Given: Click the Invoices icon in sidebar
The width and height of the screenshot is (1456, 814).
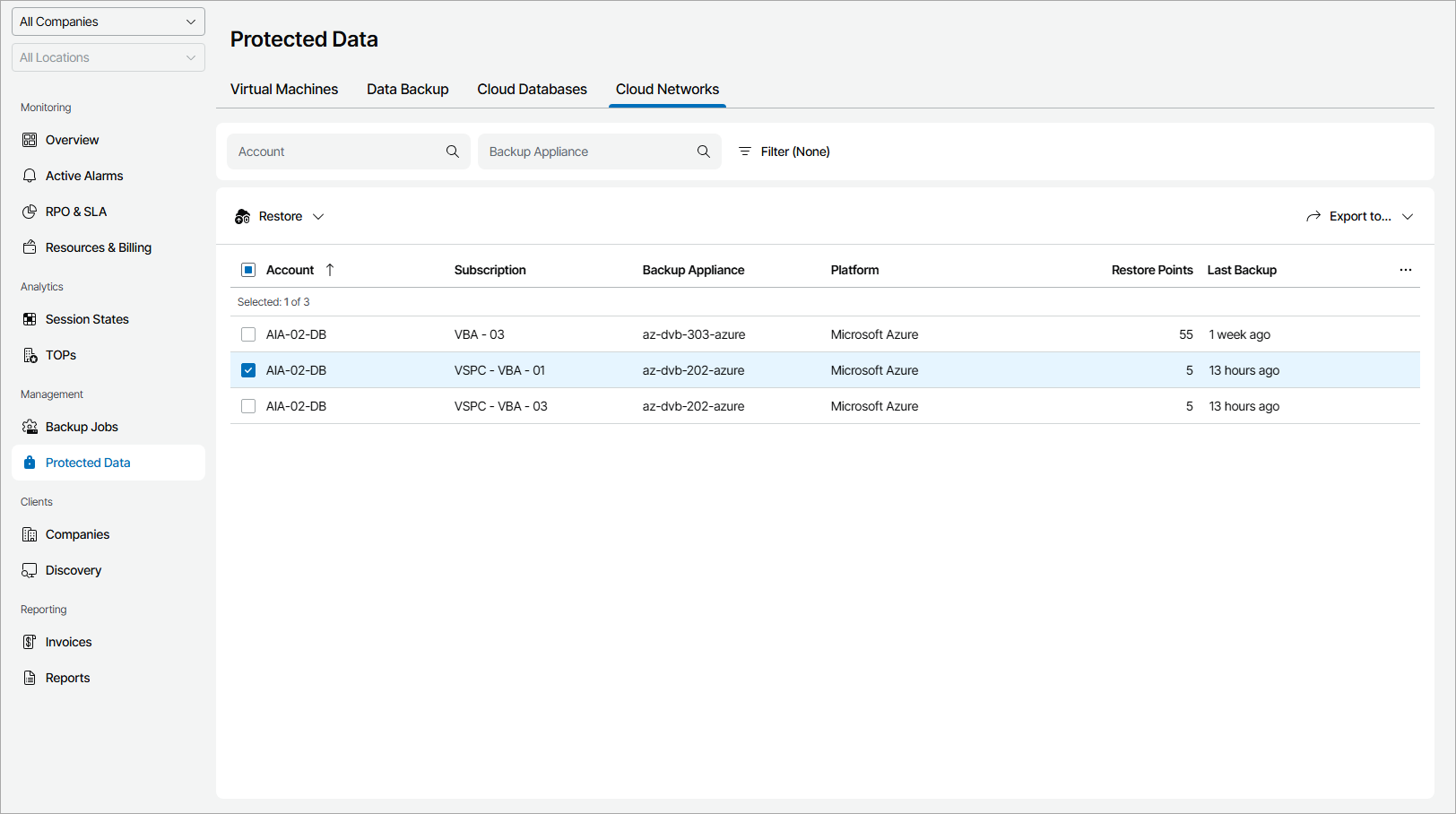Looking at the screenshot, I should pos(30,642).
